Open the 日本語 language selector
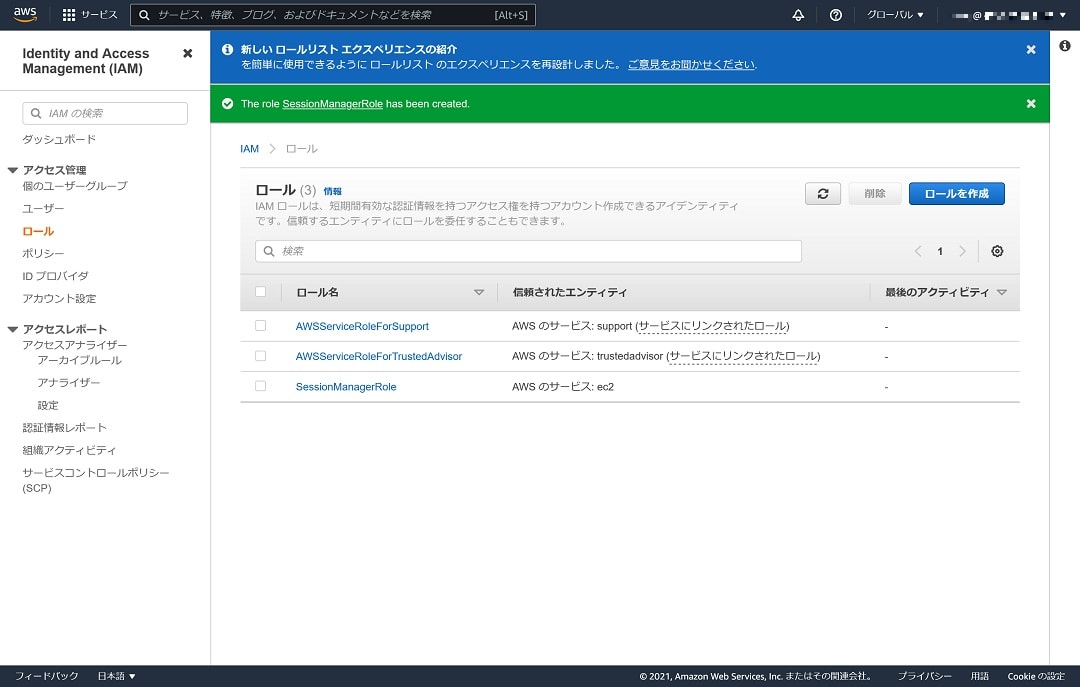1080x687 pixels. [116, 676]
